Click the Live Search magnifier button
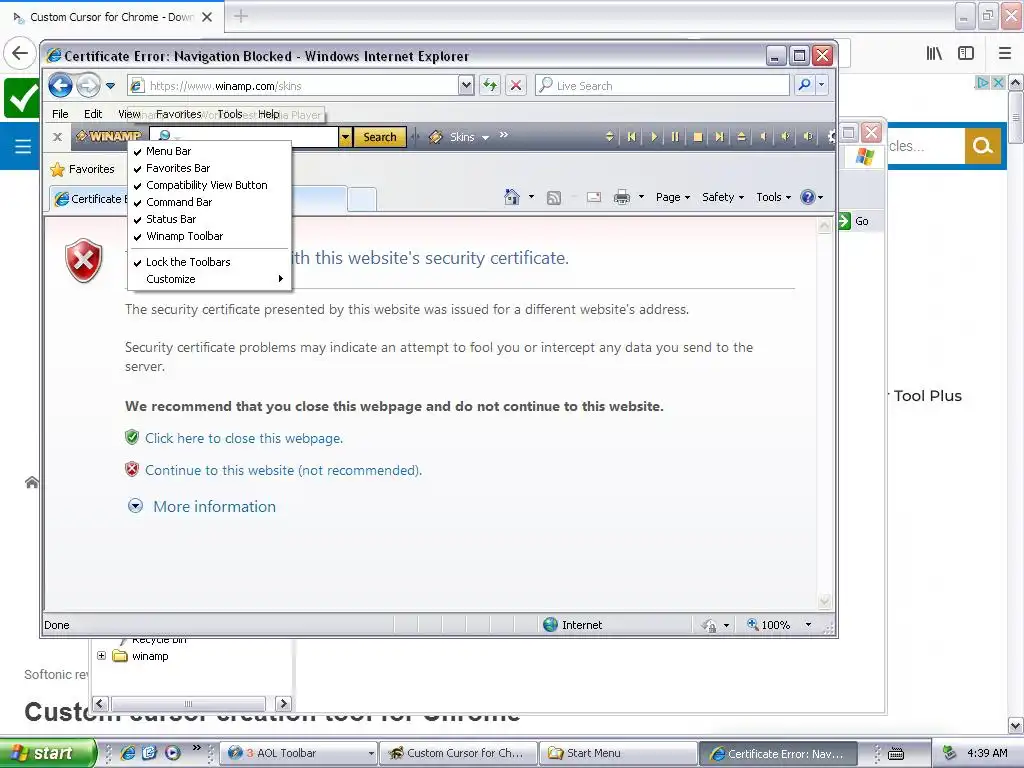 [x=805, y=86]
